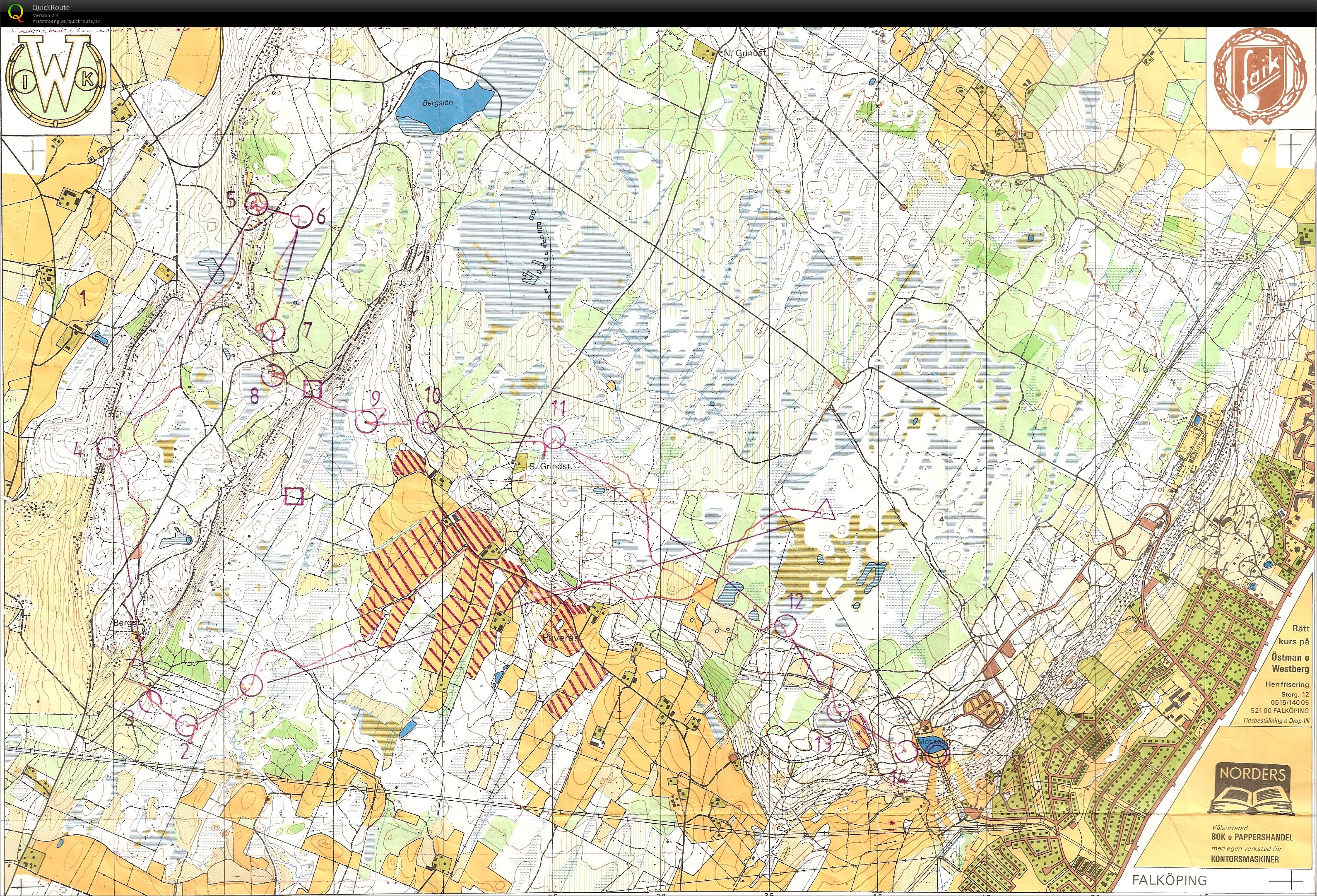The width and height of the screenshot is (1317, 896).
Task: Click the S. Grindst. place label
Action: click(550, 466)
